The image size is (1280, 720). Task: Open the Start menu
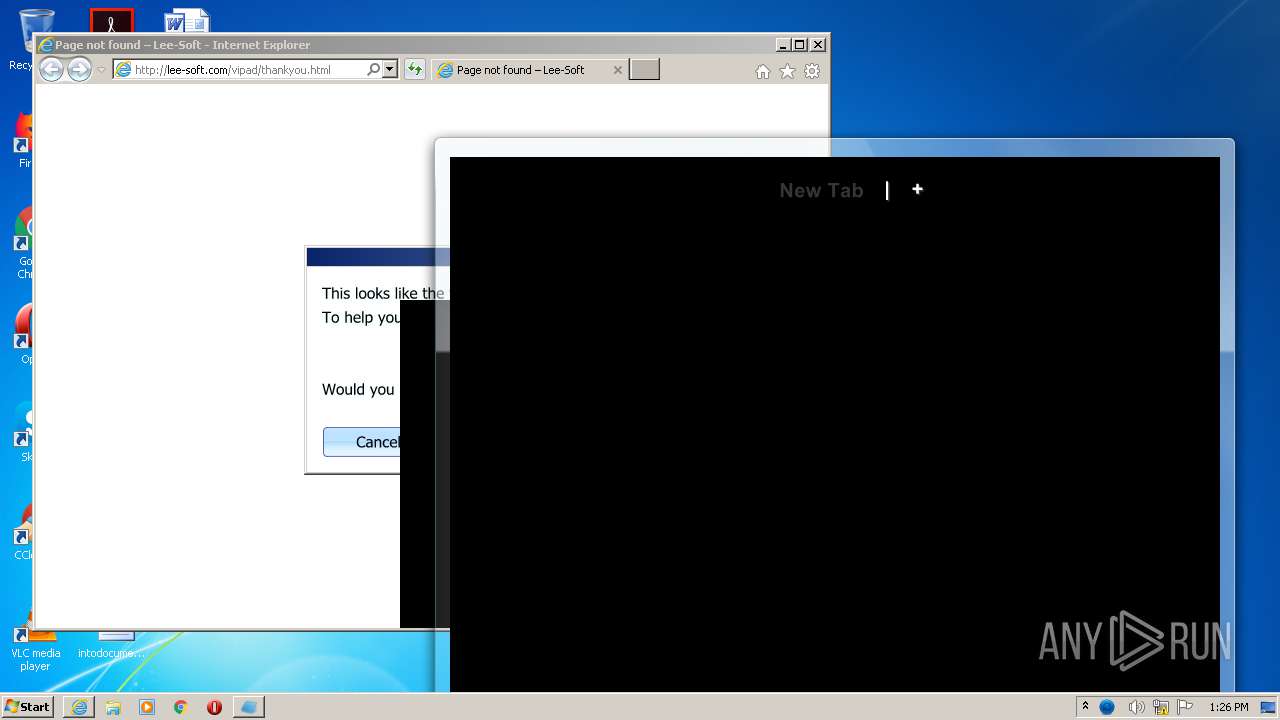click(28, 707)
